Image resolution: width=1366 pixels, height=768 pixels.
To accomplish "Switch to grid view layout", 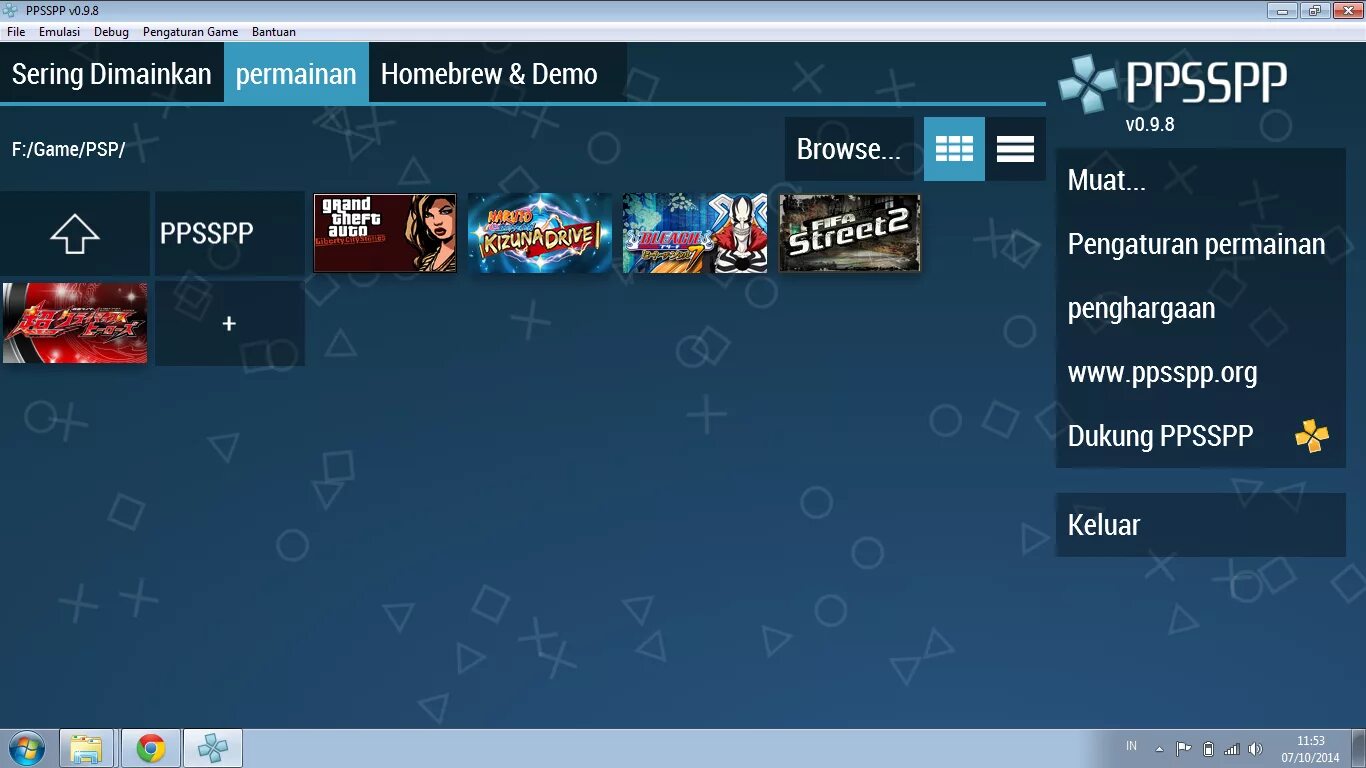I will click(x=954, y=149).
